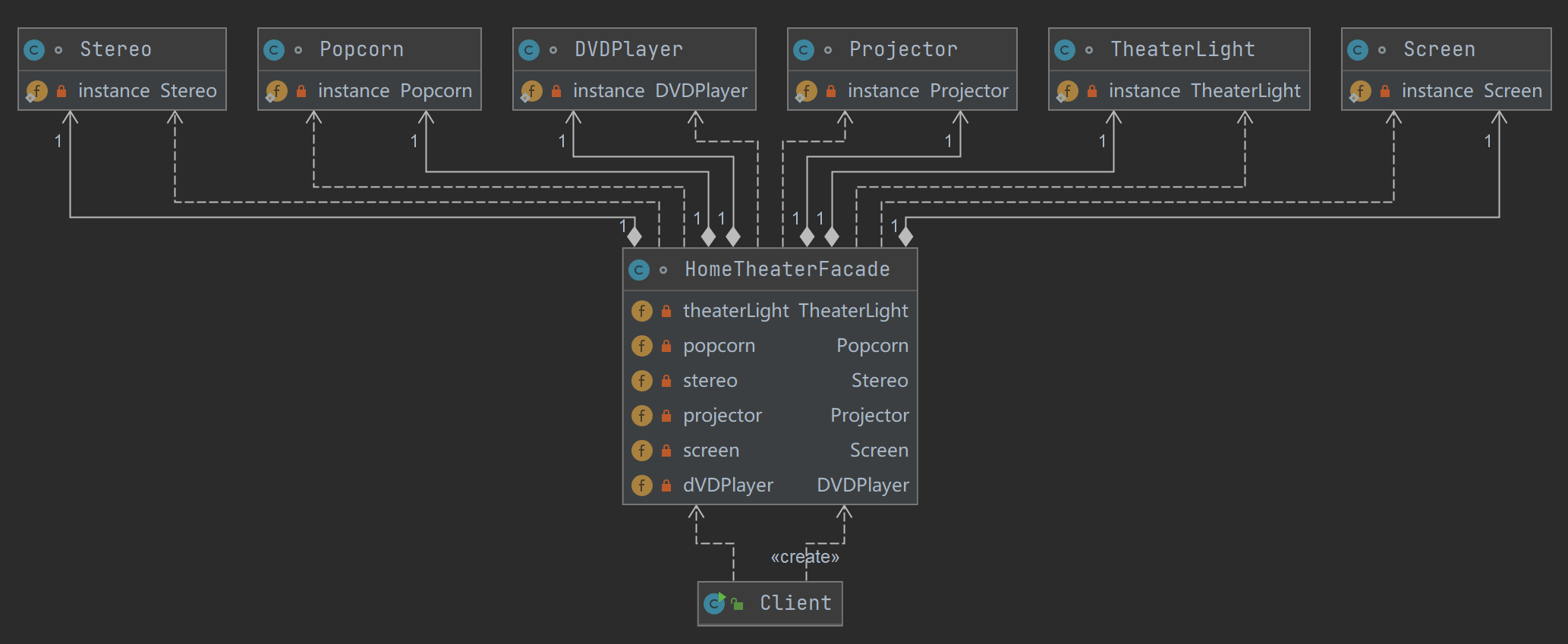Viewport: 1568px width, 644px height.
Task: Click the «create» dependency label
Action: pos(804,558)
